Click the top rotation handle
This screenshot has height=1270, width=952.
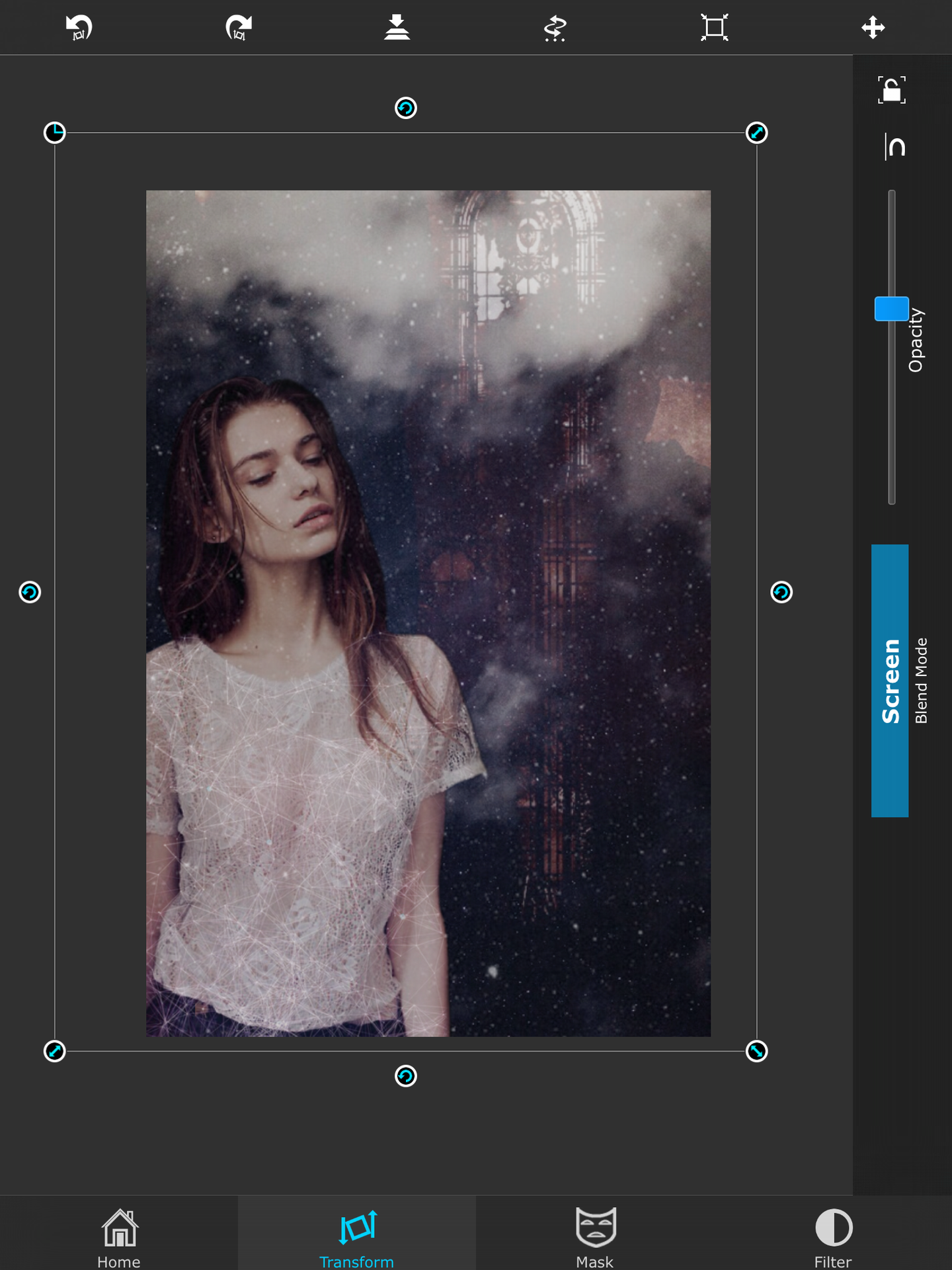click(x=406, y=108)
